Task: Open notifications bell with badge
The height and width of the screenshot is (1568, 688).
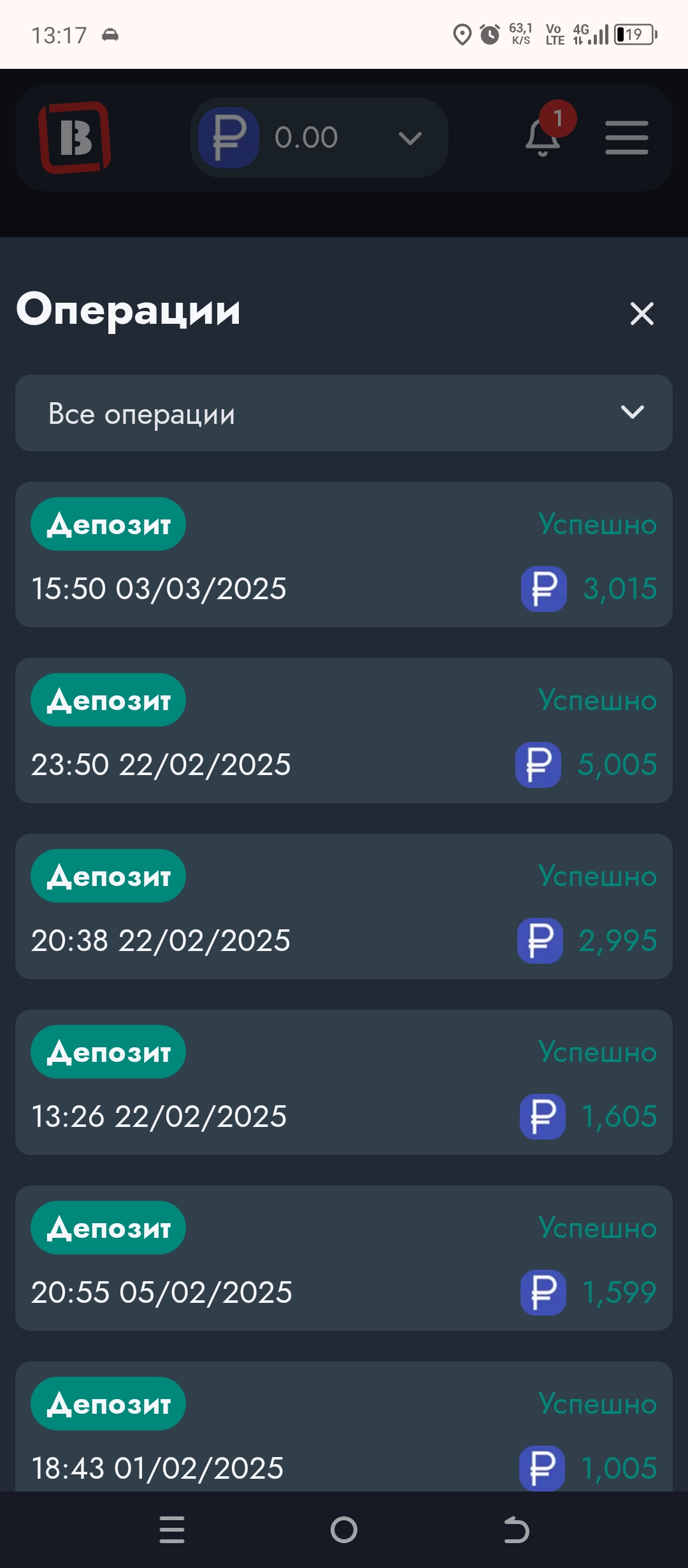Action: (x=543, y=136)
